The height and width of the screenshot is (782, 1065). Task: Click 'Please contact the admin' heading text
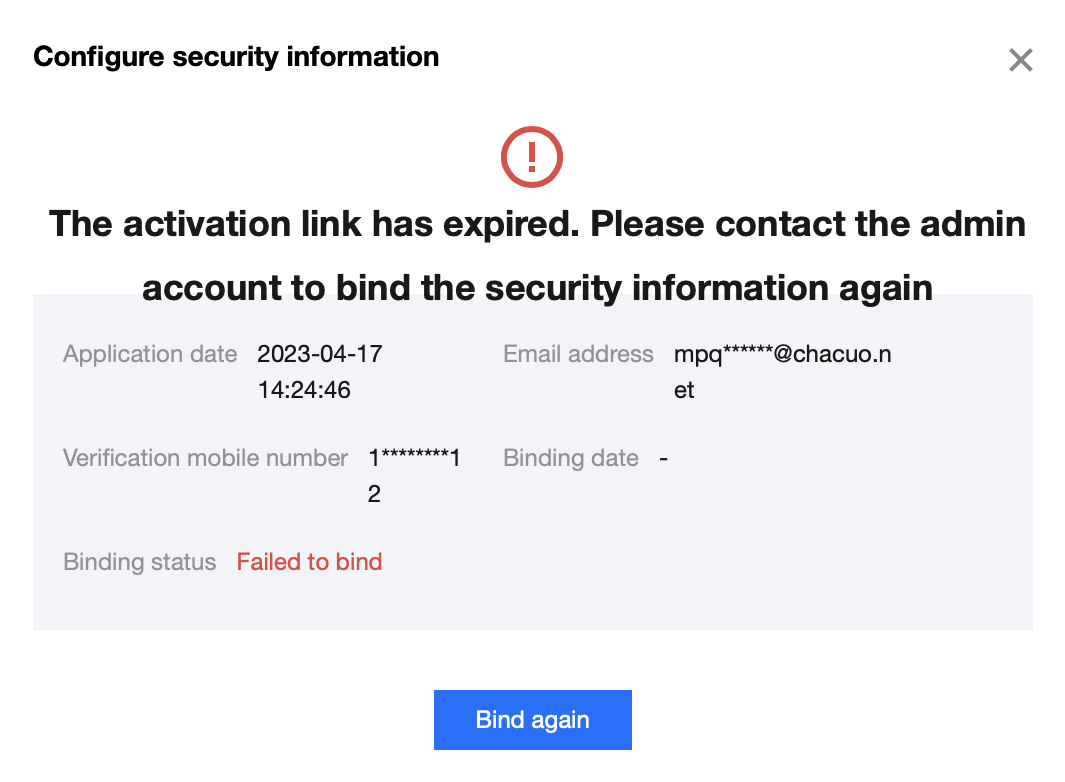(x=808, y=224)
